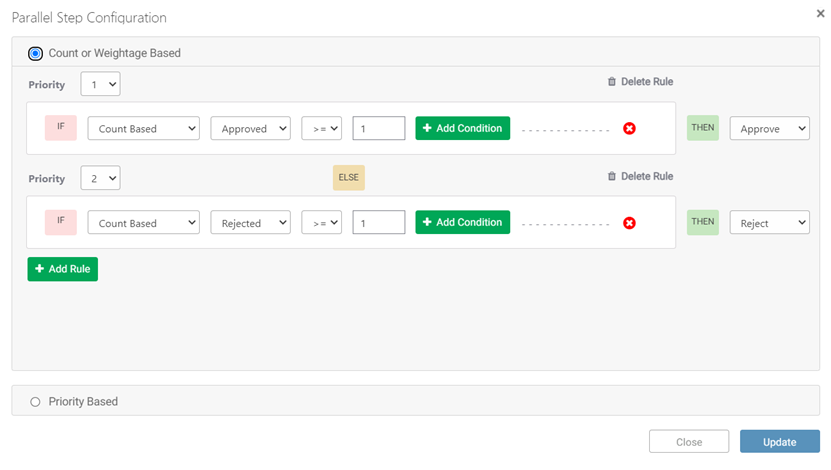Change THEN action Reject dropdown
The image size is (831, 470).
point(769,223)
